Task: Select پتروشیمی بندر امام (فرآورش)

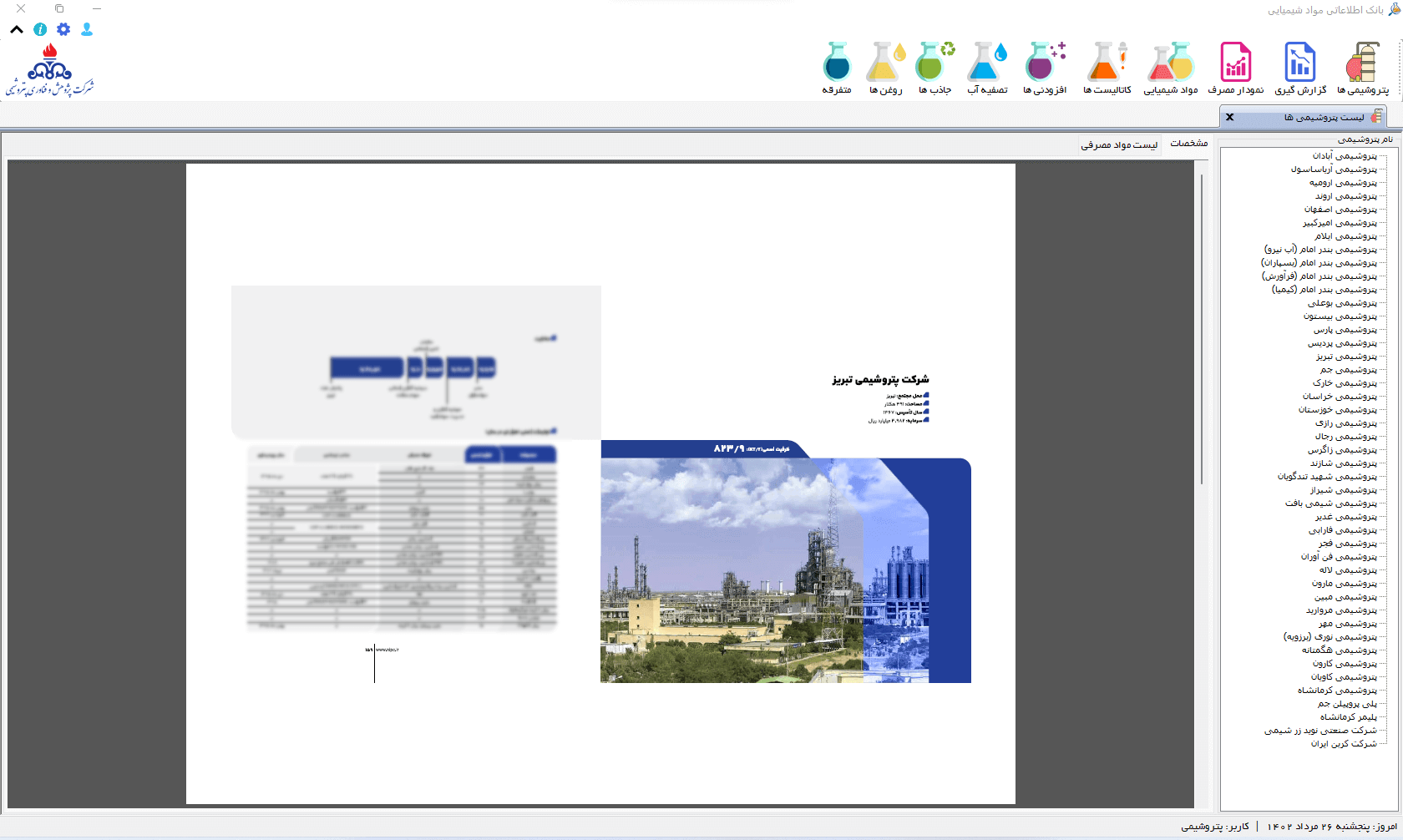Action: pos(1319,276)
